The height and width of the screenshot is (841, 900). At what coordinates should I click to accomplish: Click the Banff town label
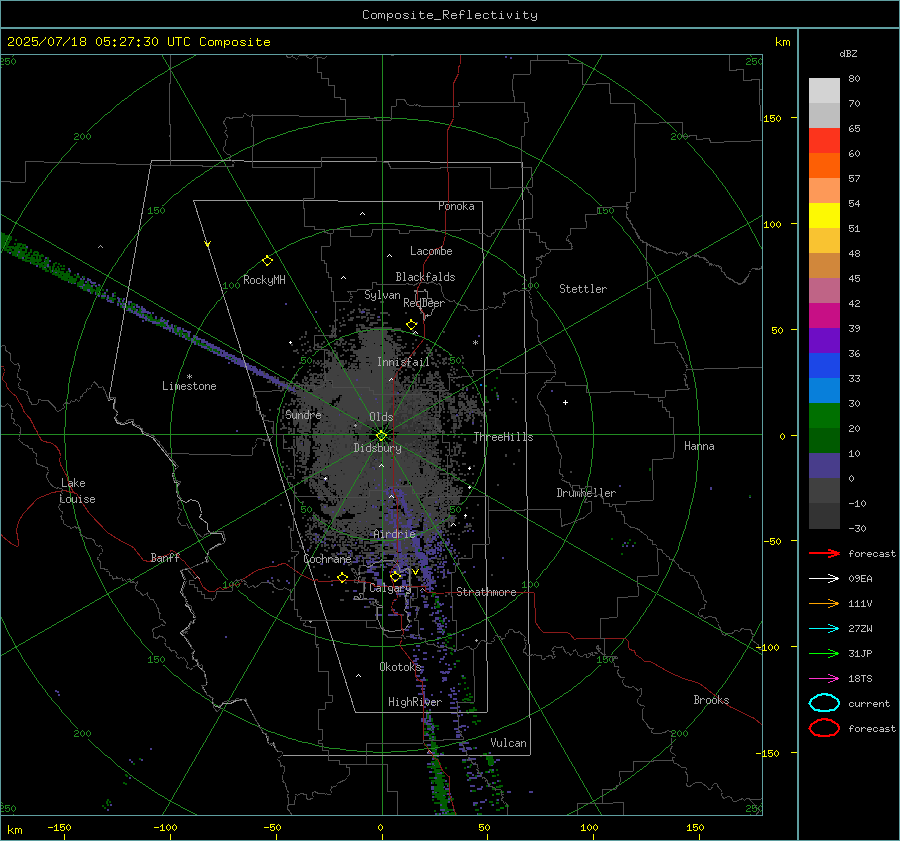click(165, 557)
